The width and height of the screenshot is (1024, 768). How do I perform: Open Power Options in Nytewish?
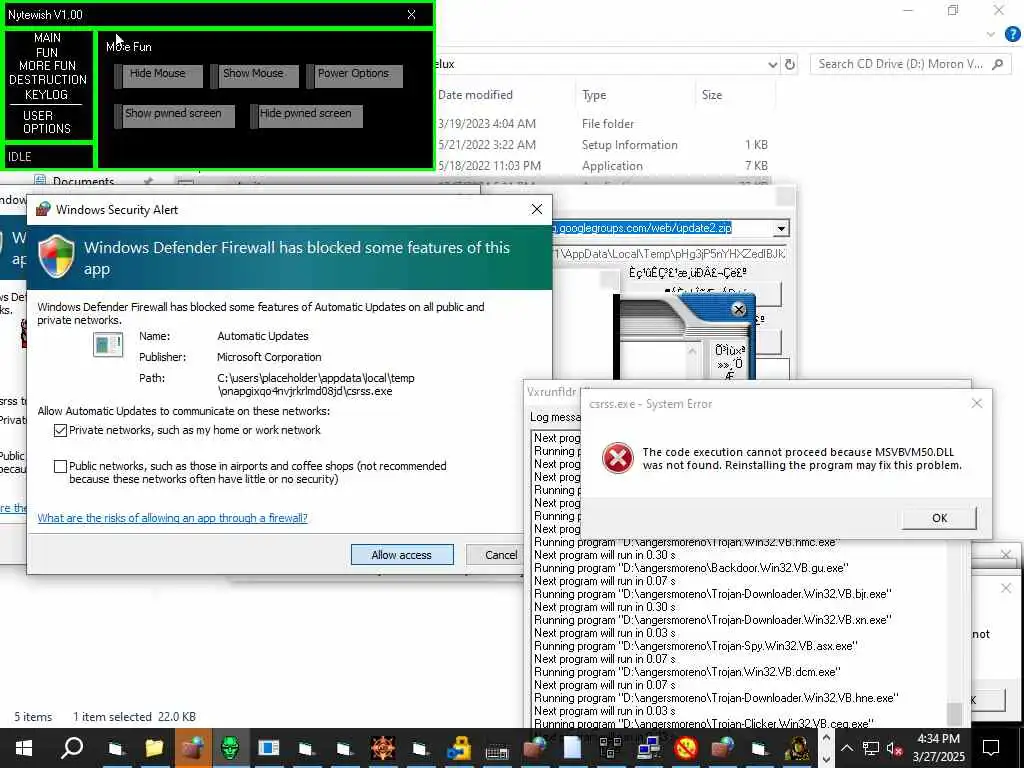tap(355, 76)
